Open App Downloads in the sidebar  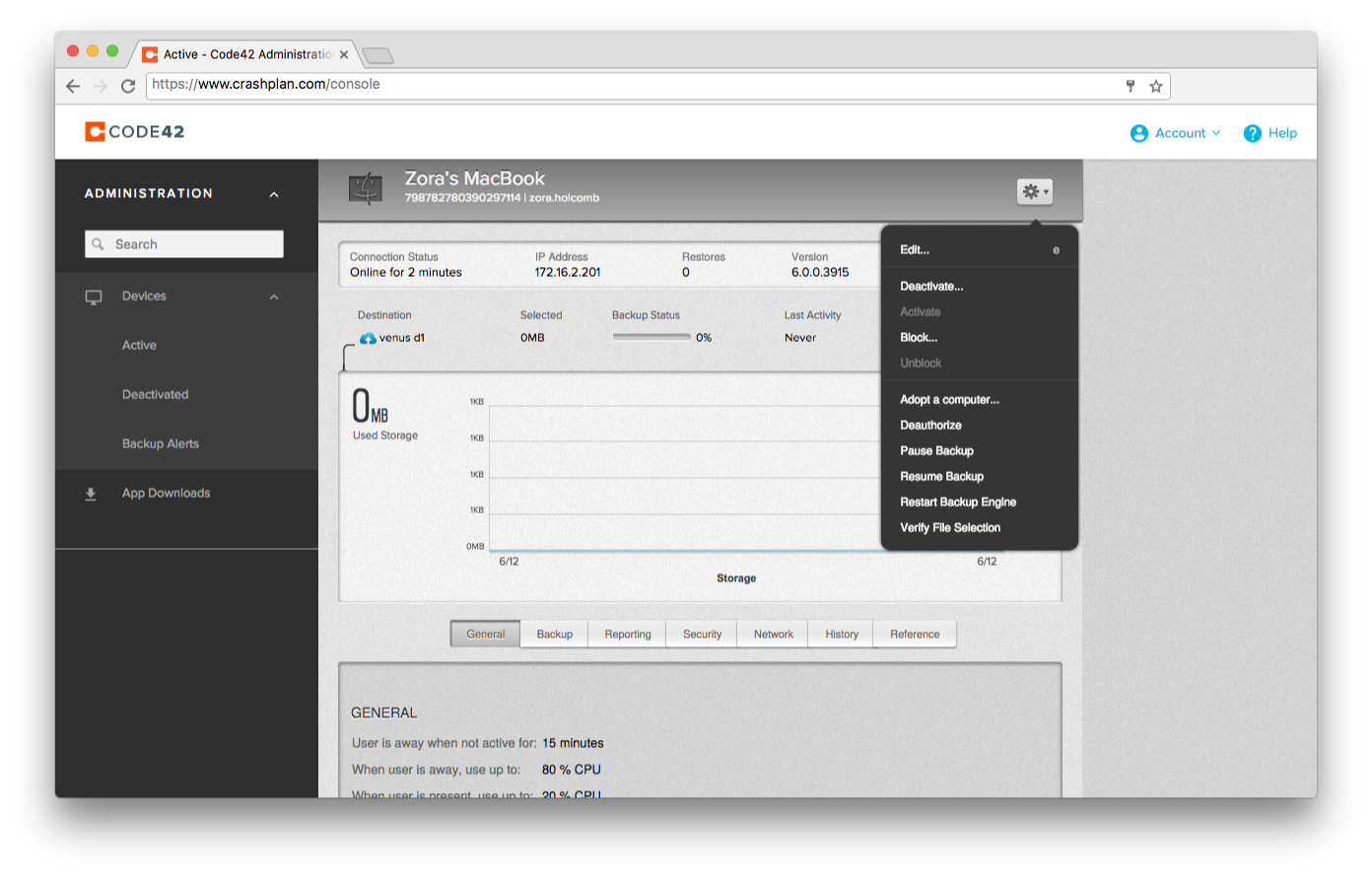coord(167,494)
